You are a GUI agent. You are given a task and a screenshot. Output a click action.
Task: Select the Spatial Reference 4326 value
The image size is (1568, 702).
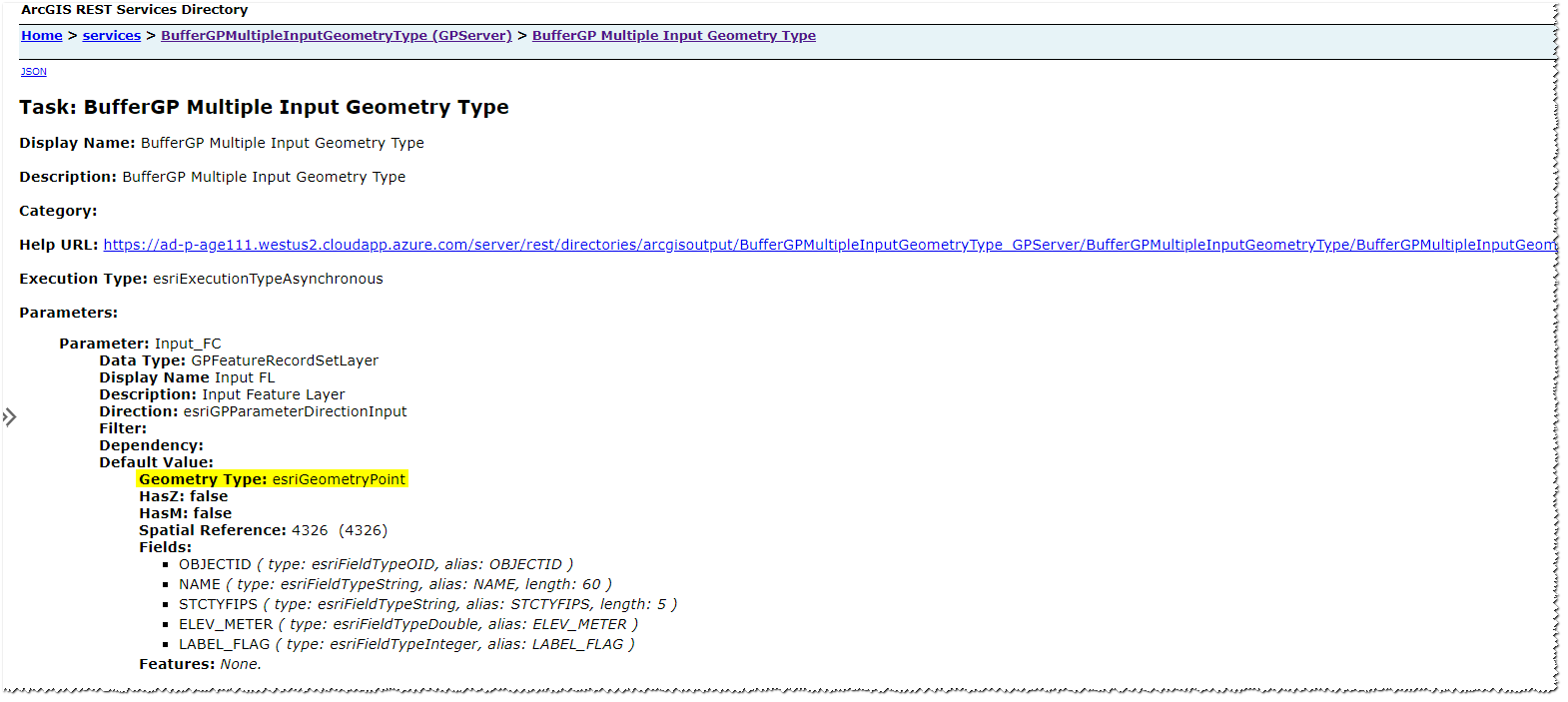(340, 530)
